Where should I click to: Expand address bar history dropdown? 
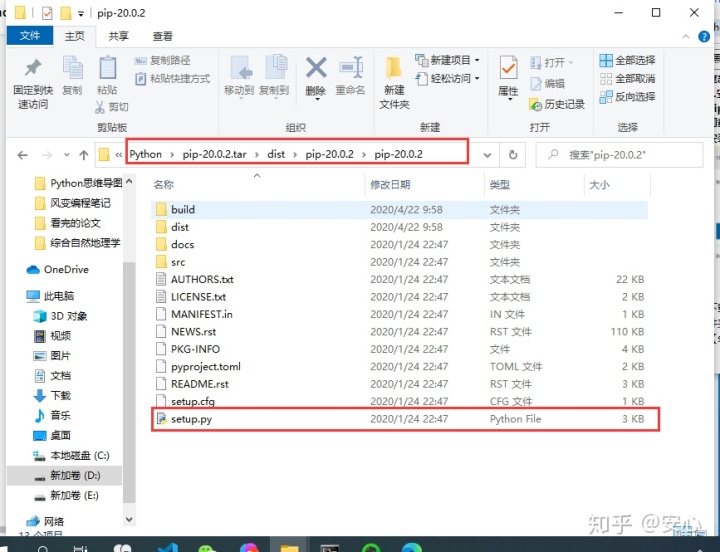point(487,155)
